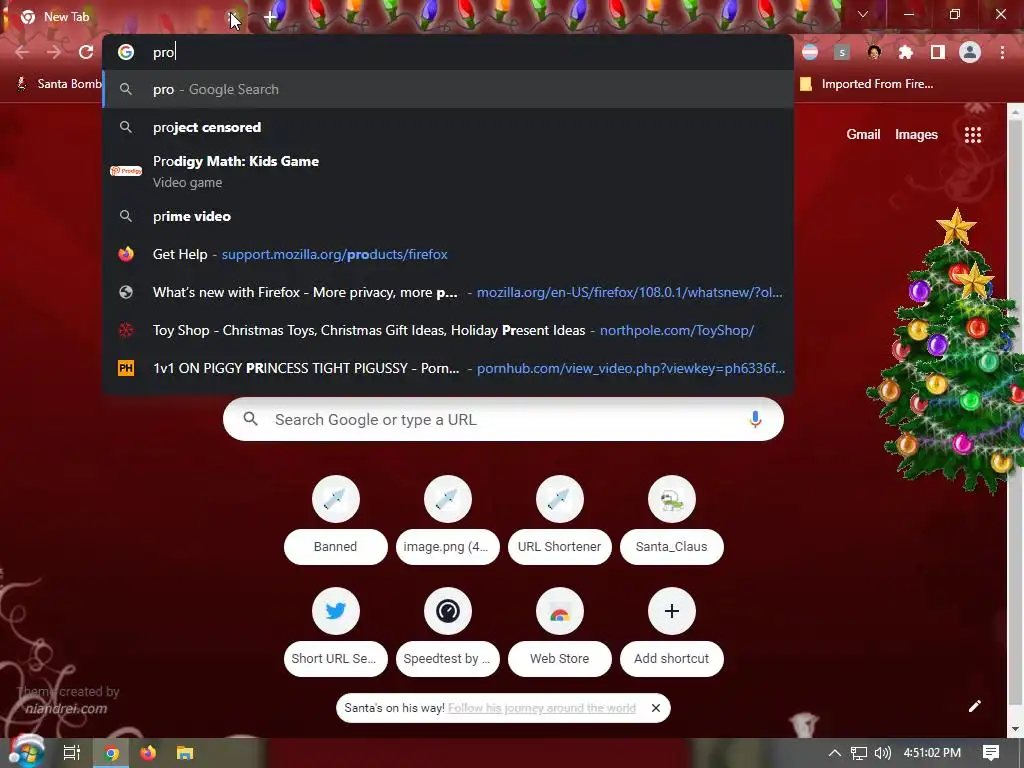Open the volume control in system tray

[882, 753]
